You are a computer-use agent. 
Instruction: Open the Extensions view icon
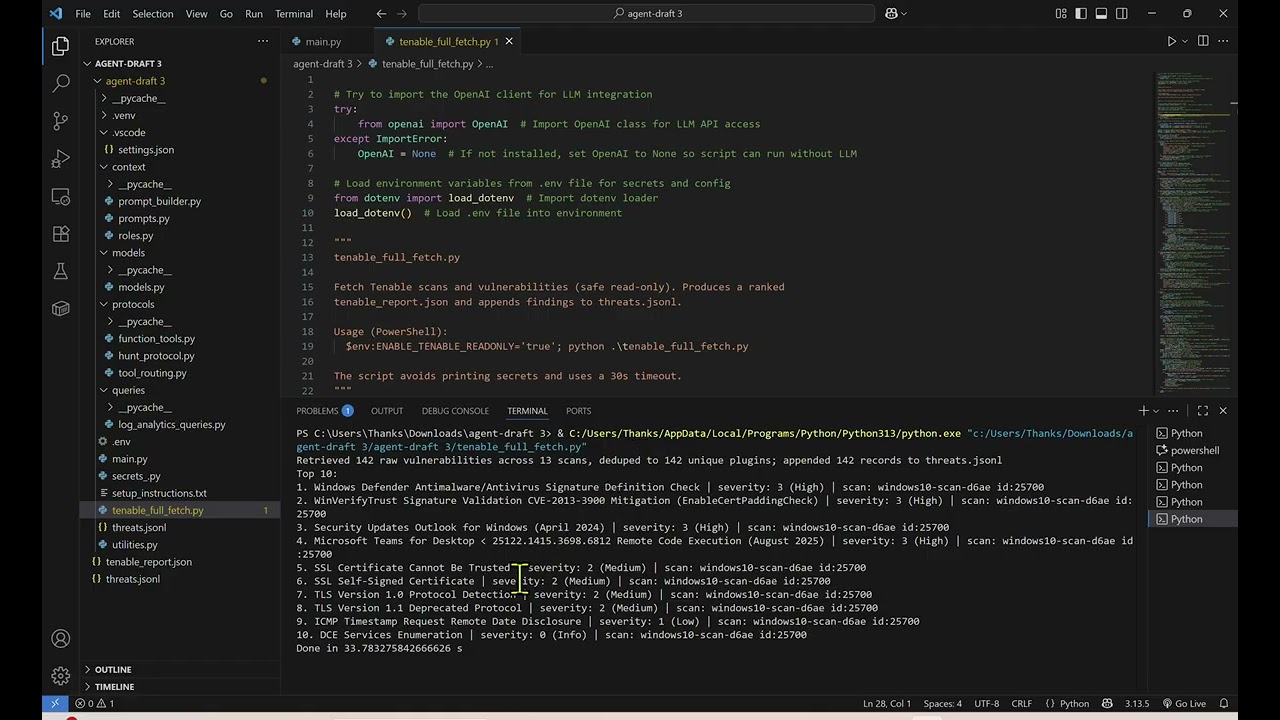pos(60,234)
